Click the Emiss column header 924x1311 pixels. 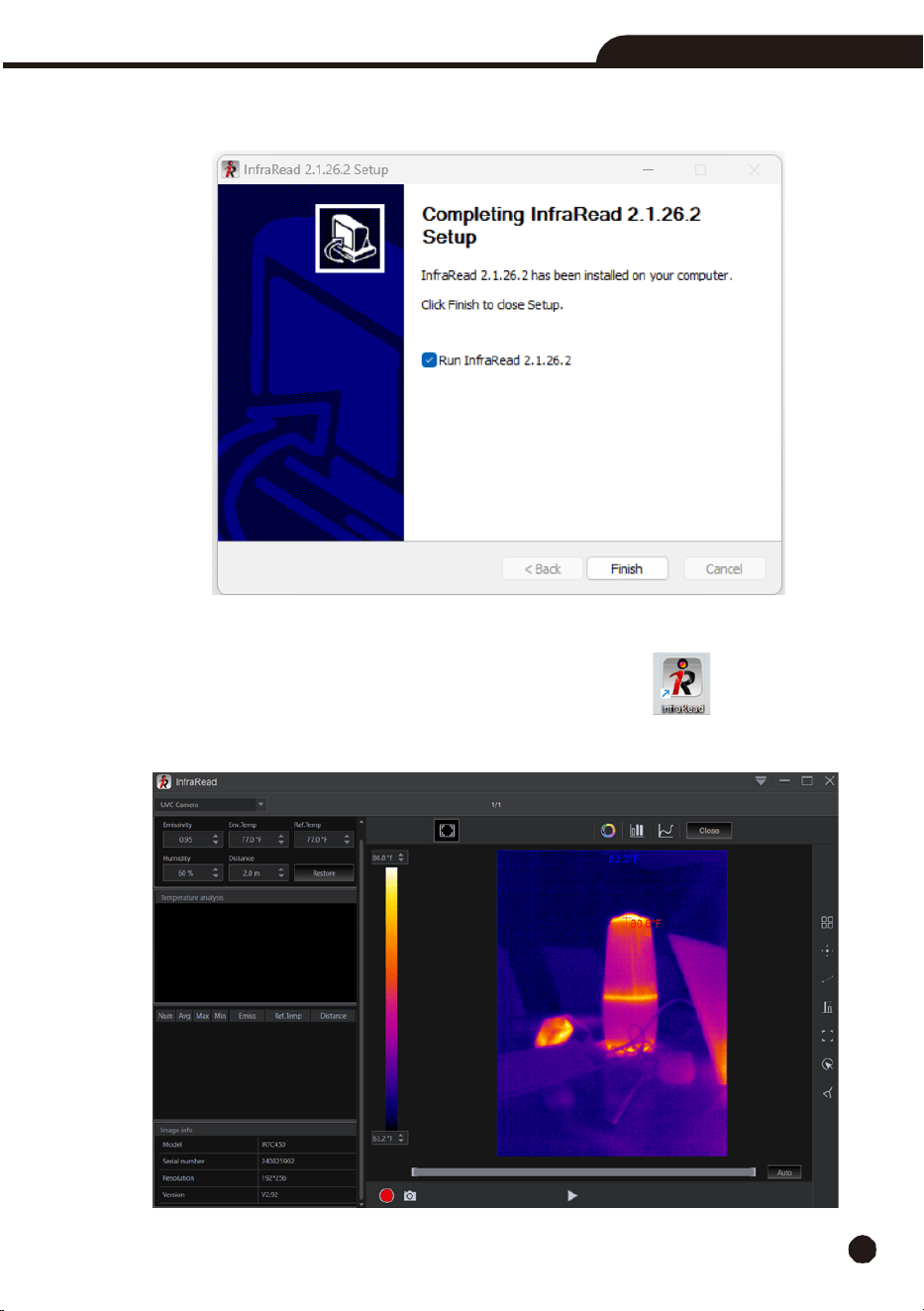(248, 1016)
